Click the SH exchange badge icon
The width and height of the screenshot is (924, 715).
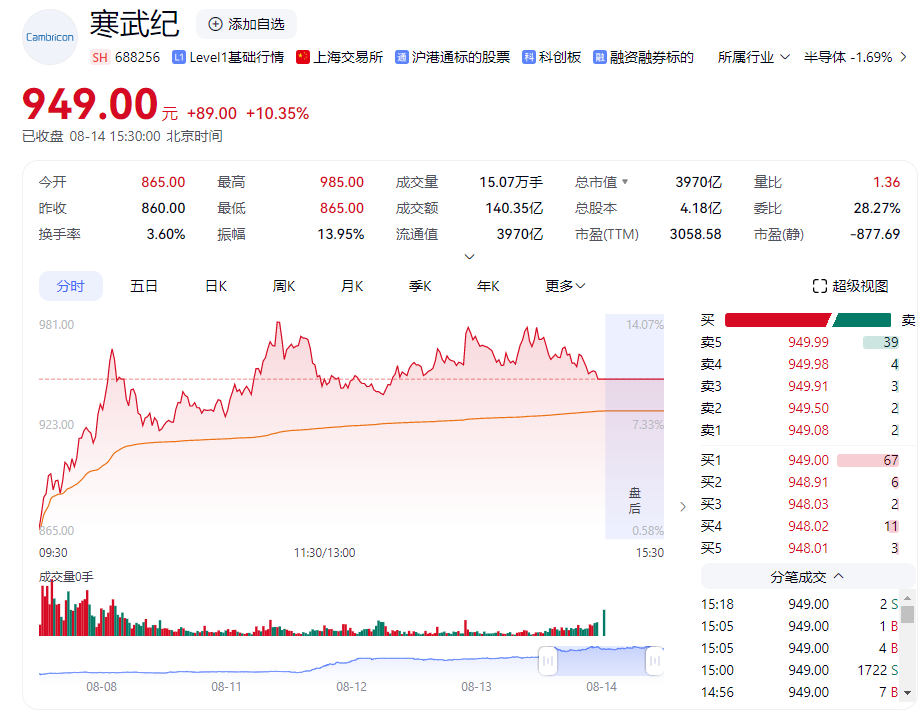tap(100, 57)
